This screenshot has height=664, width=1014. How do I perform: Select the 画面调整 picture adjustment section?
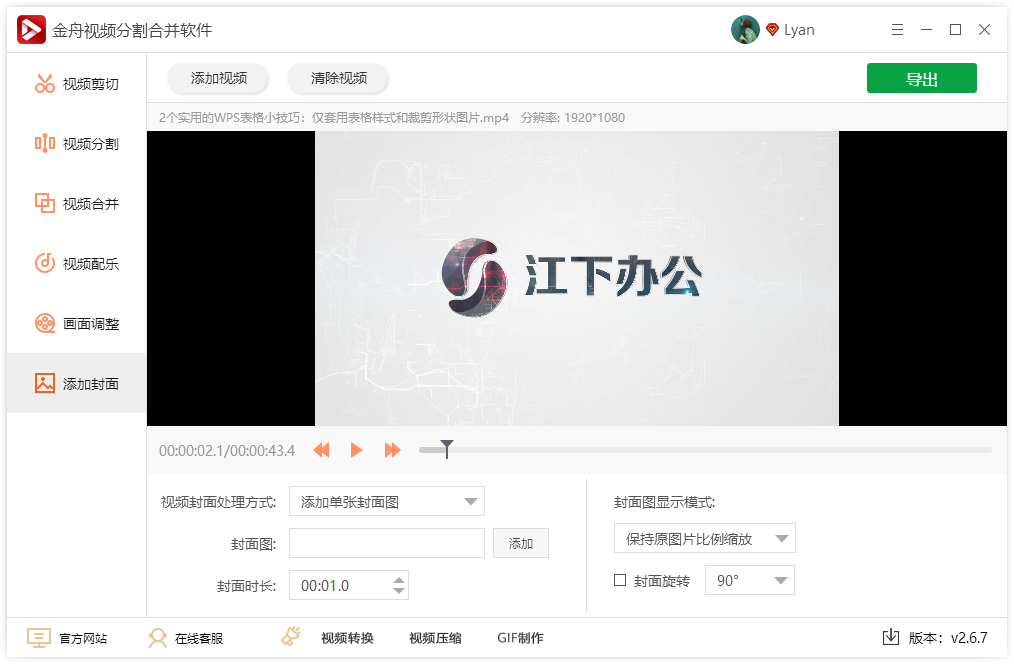76,324
